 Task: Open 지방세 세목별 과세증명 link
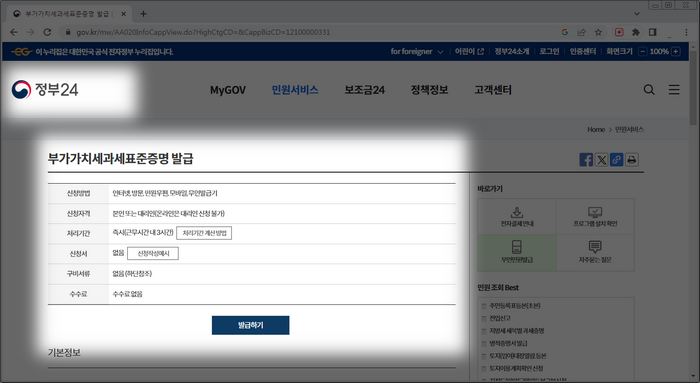click(517, 331)
